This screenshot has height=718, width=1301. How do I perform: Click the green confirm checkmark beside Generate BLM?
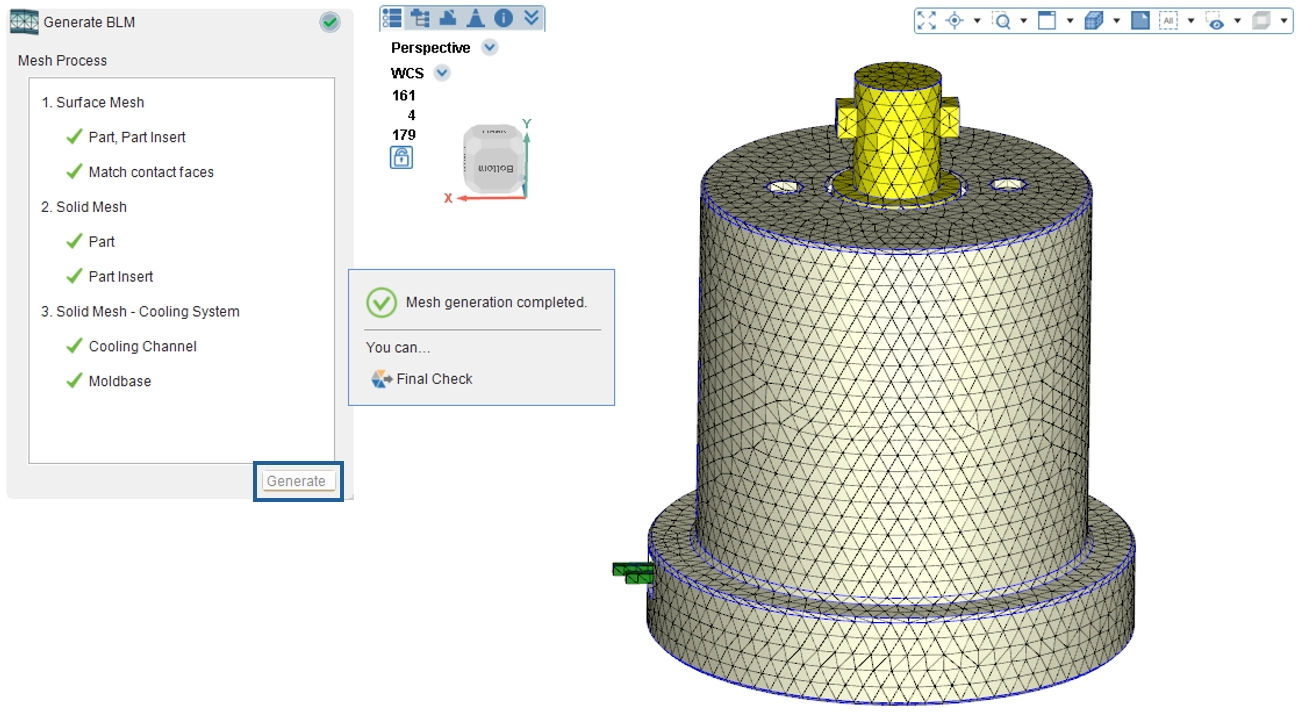[329, 22]
